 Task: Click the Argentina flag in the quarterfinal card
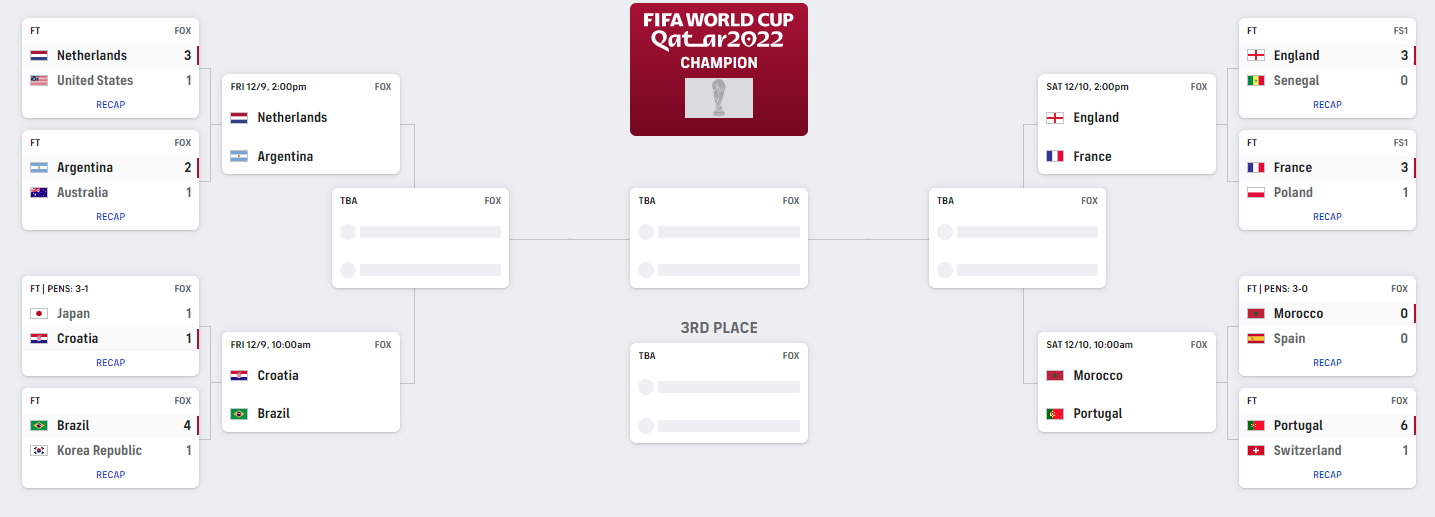(x=239, y=156)
